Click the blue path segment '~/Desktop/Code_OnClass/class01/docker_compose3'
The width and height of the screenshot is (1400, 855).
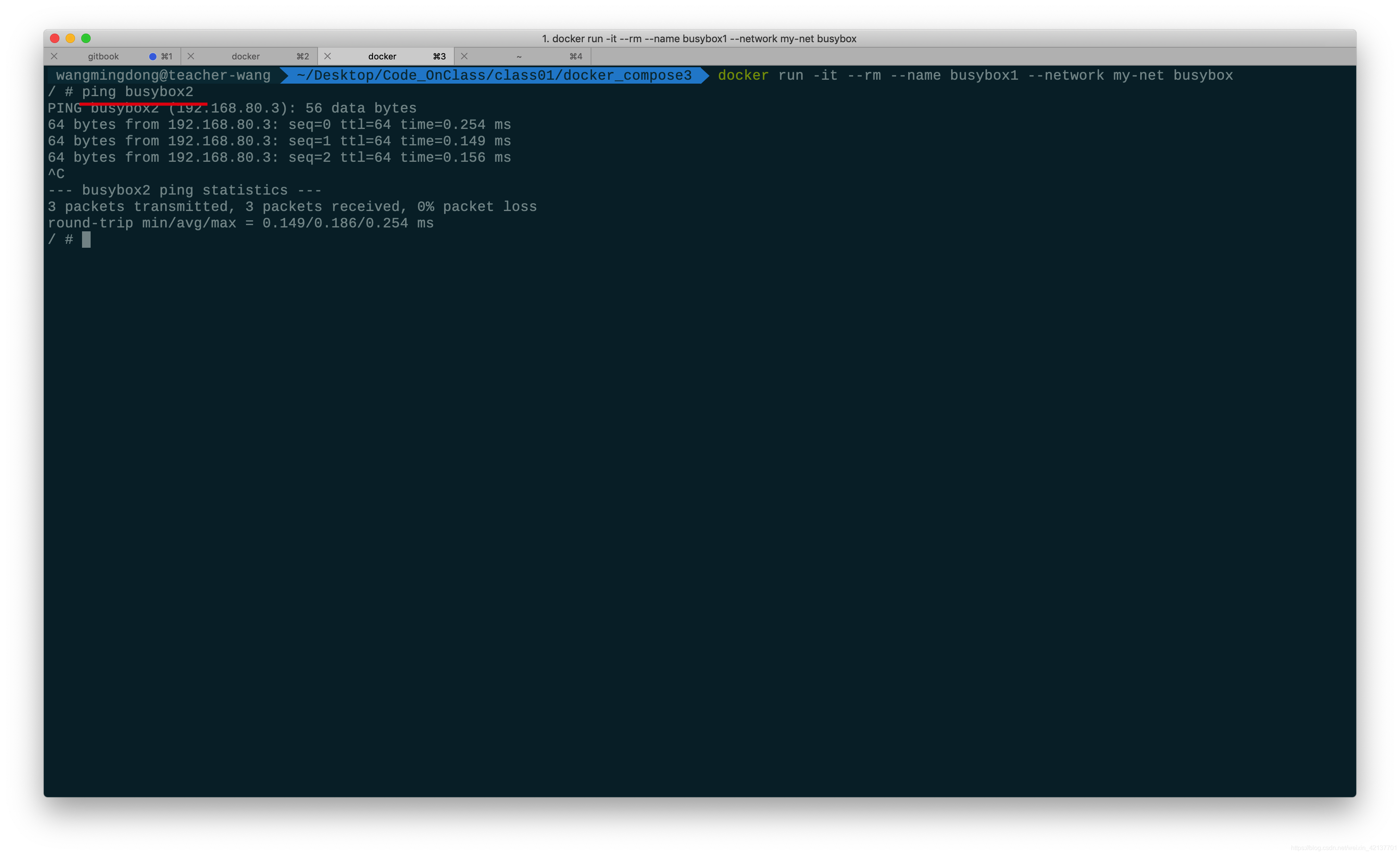pos(494,75)
